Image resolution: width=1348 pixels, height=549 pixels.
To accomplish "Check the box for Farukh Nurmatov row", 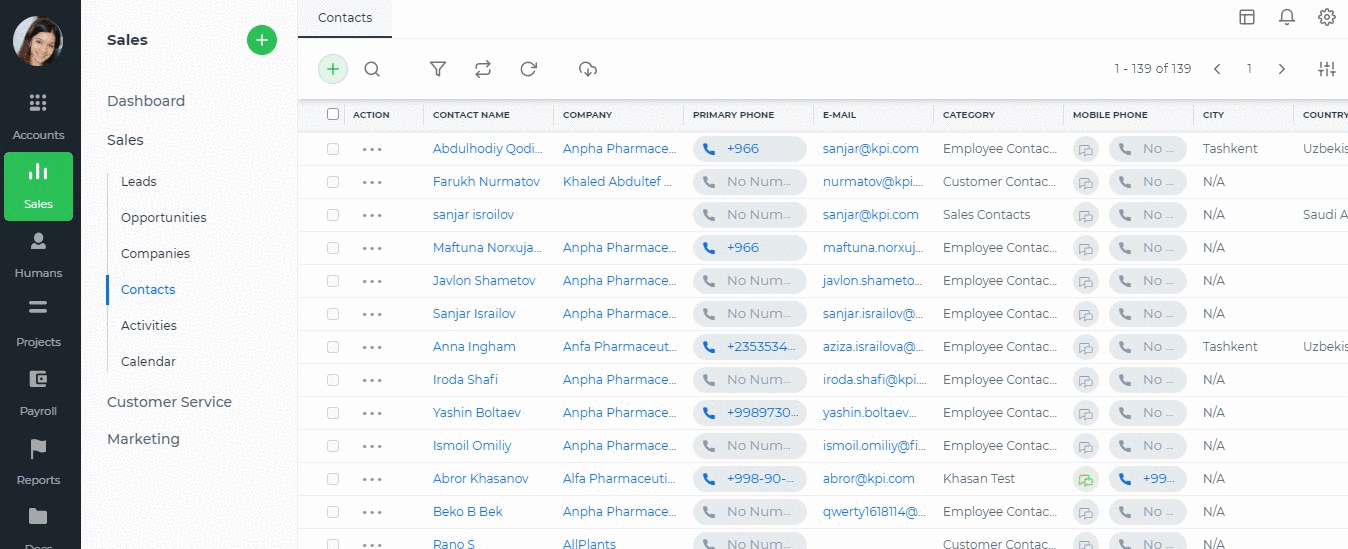I will [x=333, y=182].
